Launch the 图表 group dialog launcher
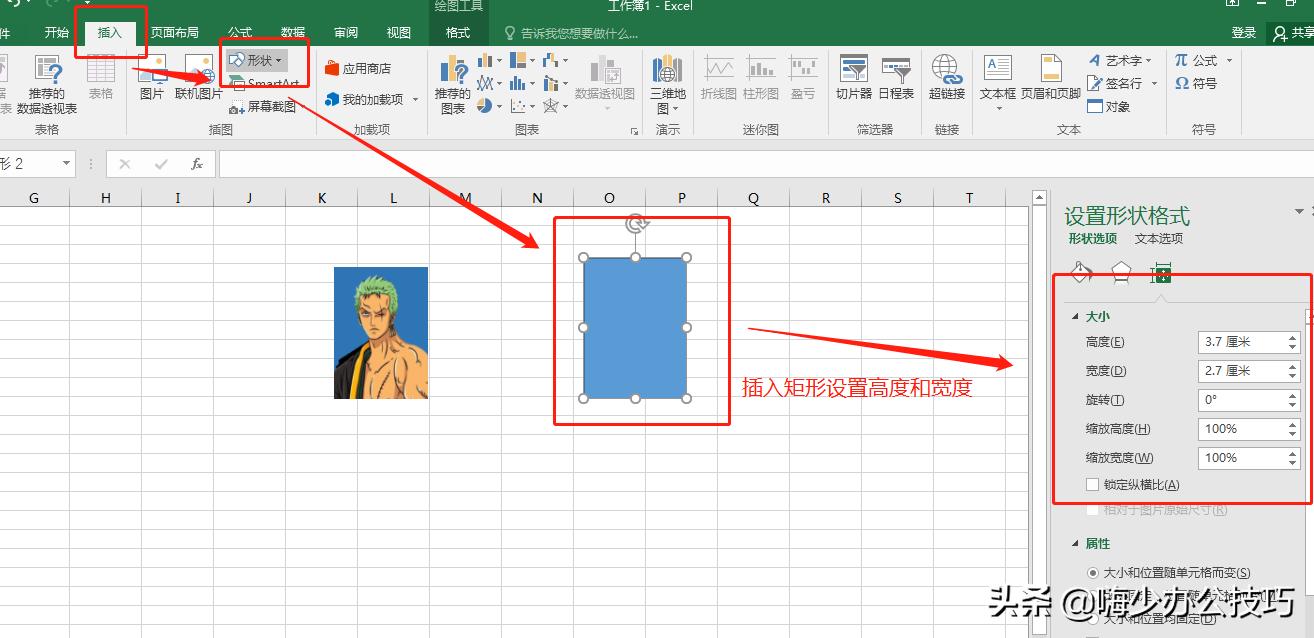Viewport: 1314px width, 638px height. (x=634, y=131)
